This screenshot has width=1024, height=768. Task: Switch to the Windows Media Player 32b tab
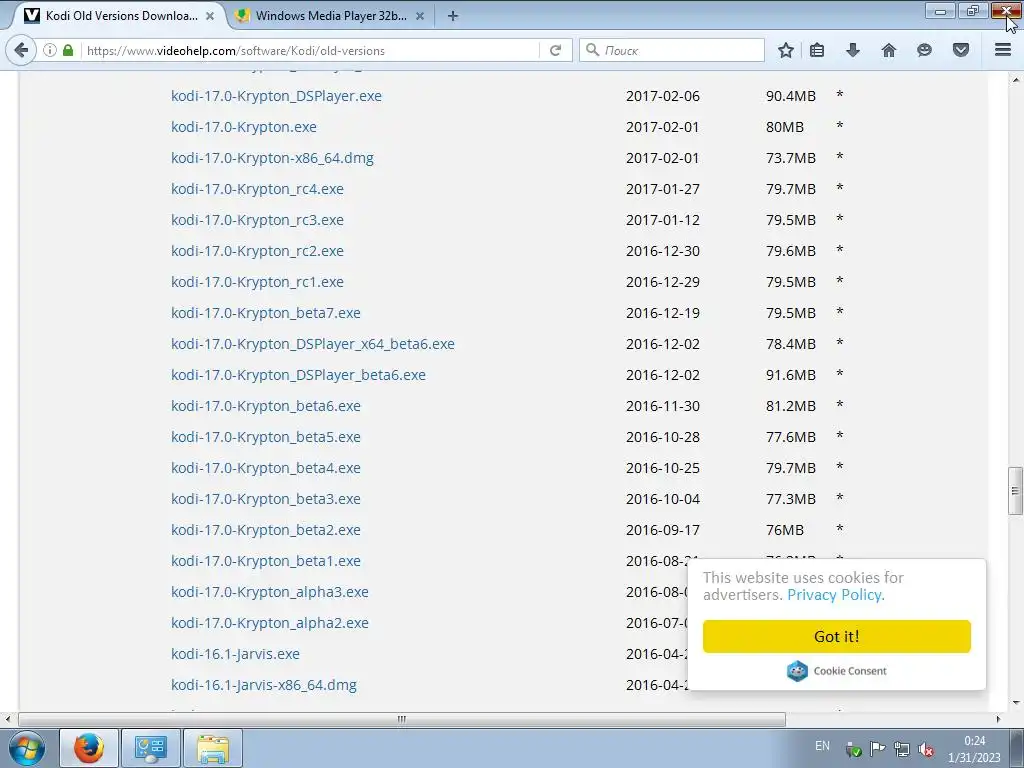point(330,16)
